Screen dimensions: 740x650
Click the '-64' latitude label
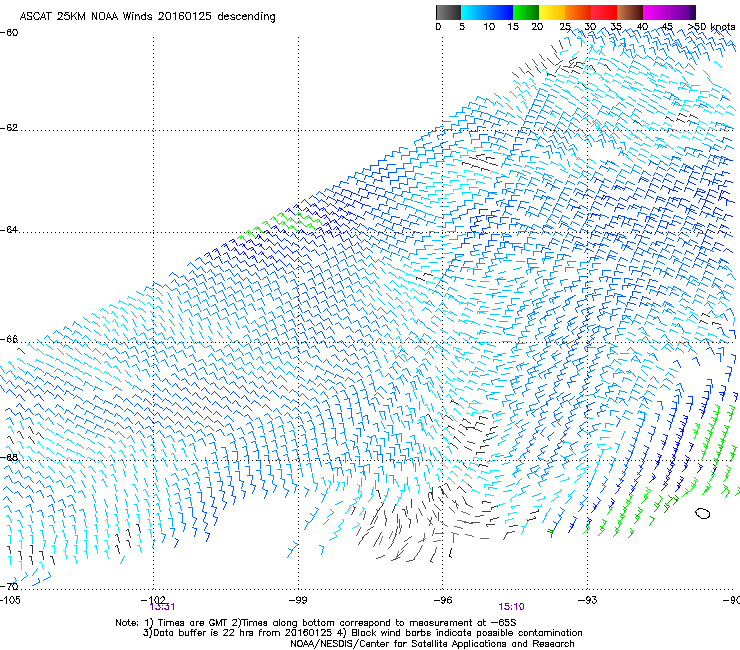tap(9, 230)
